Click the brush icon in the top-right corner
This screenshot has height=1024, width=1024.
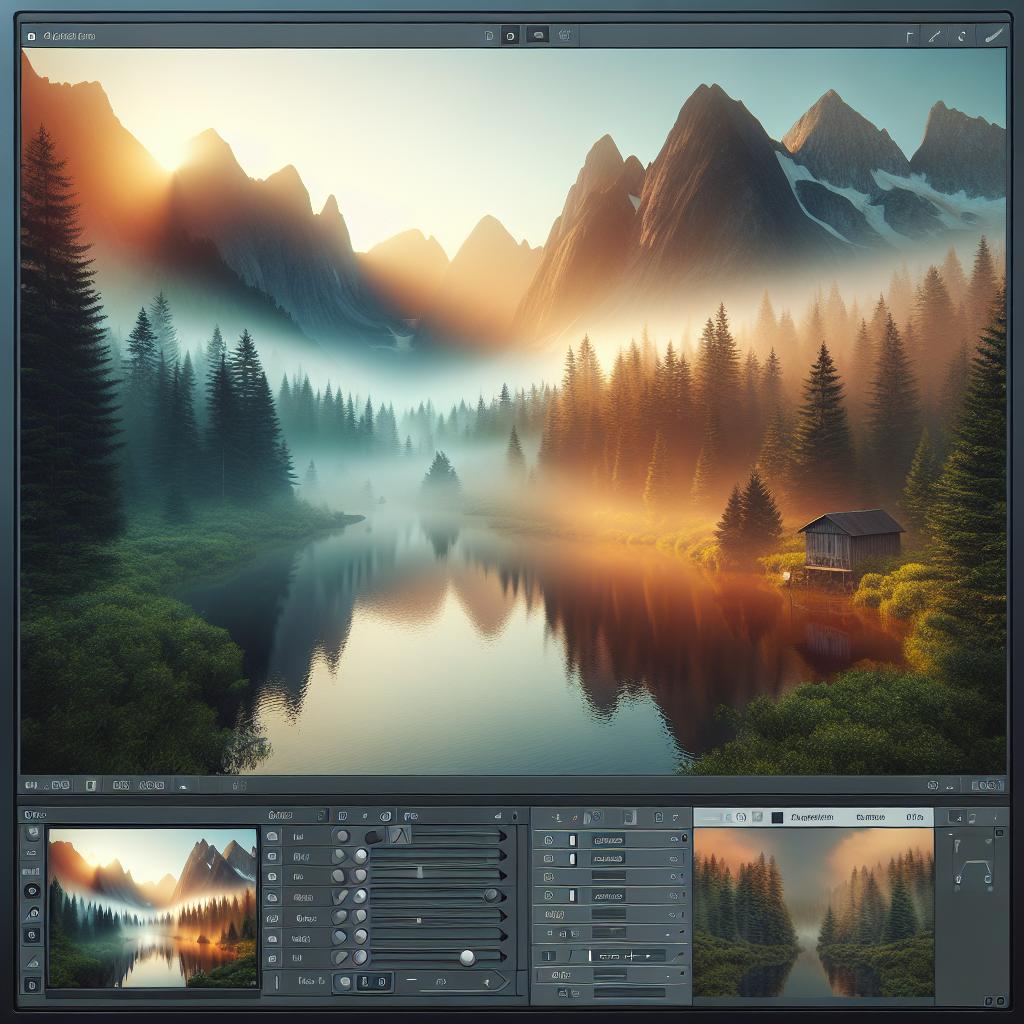point(992,35)
